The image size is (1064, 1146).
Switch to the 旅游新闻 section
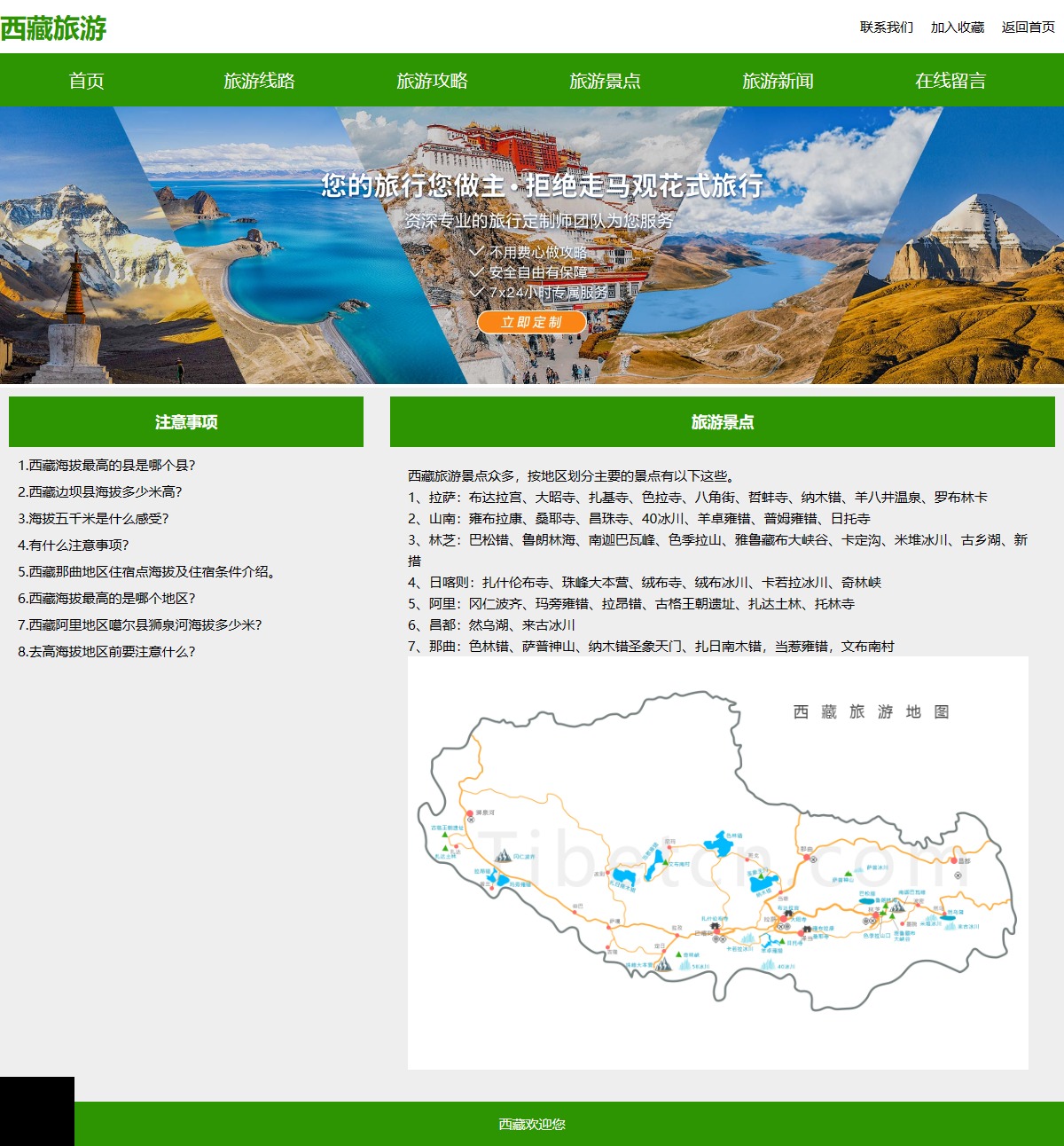click(778, 81)
